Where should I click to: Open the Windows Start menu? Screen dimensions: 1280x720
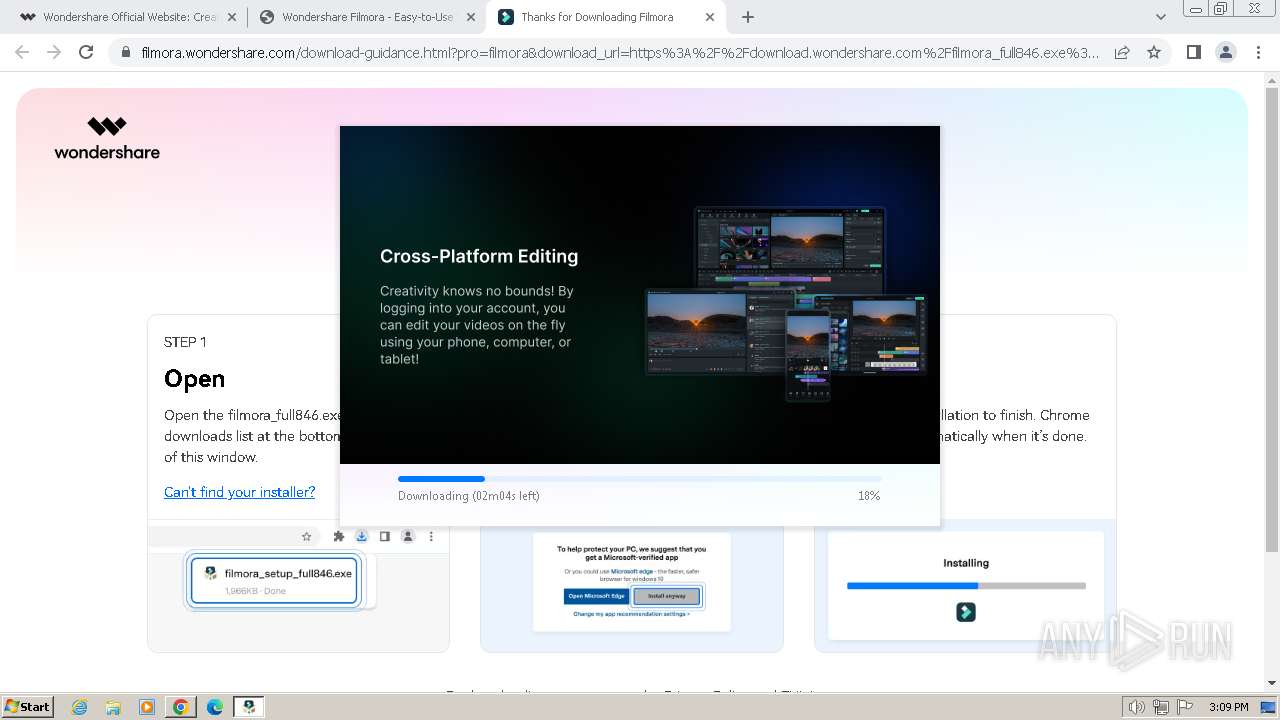point(28,706)
